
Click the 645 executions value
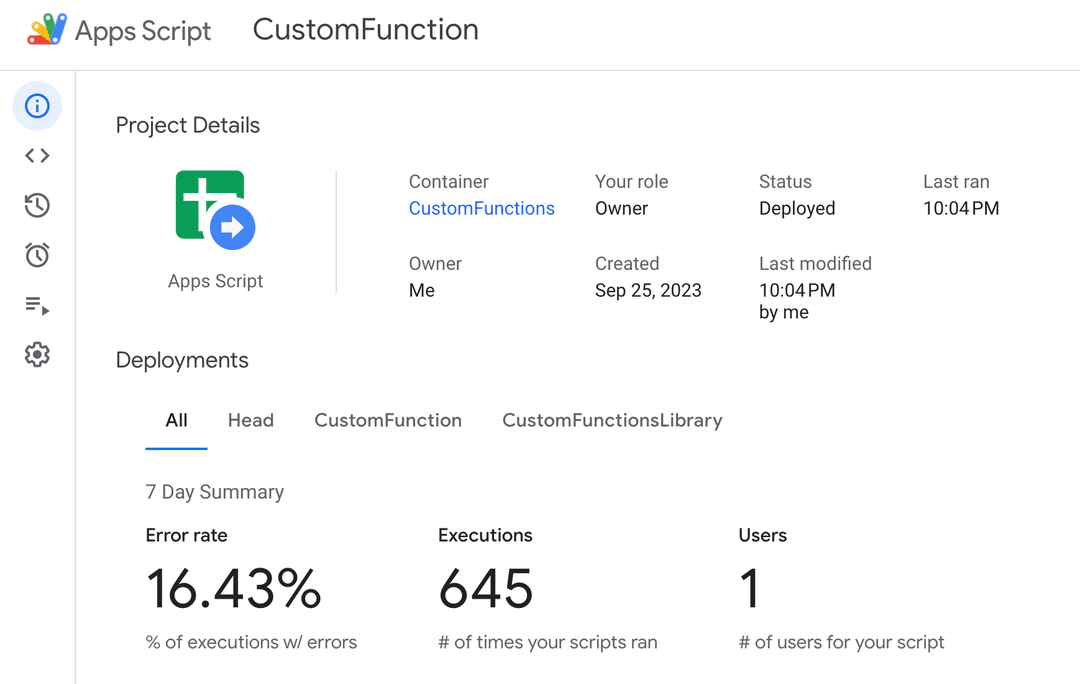pyautogui.click(x=486, y=589)
